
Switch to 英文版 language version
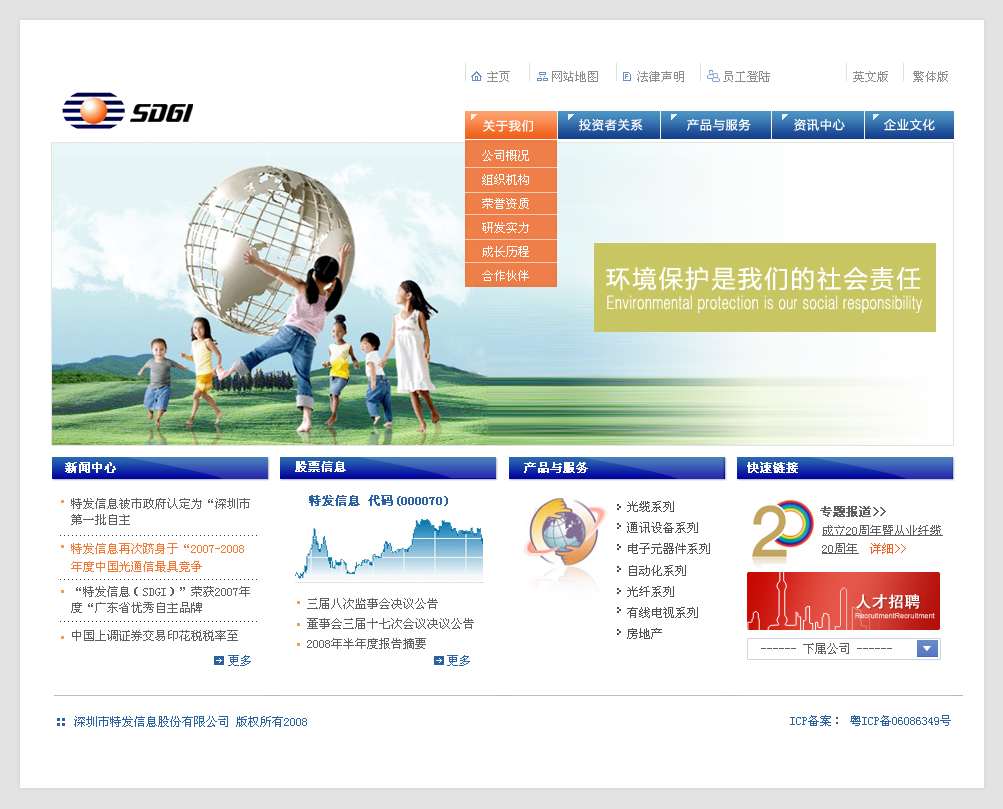[x=870, y=77]
